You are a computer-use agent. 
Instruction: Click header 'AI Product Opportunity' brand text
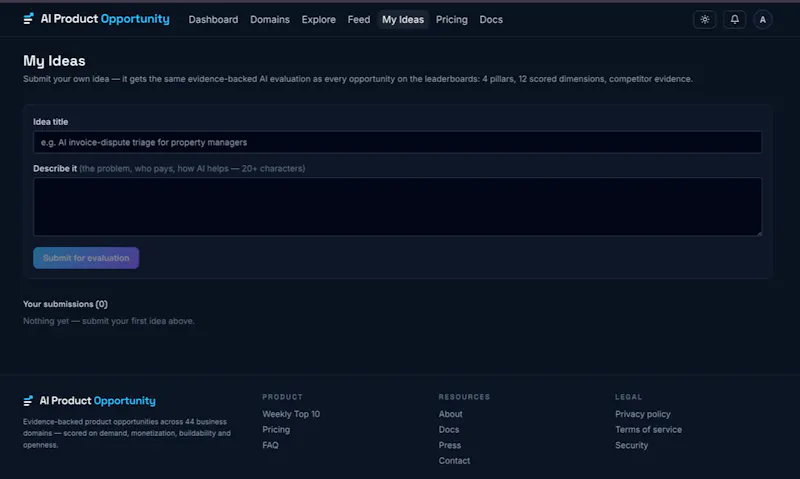[105, 19]
